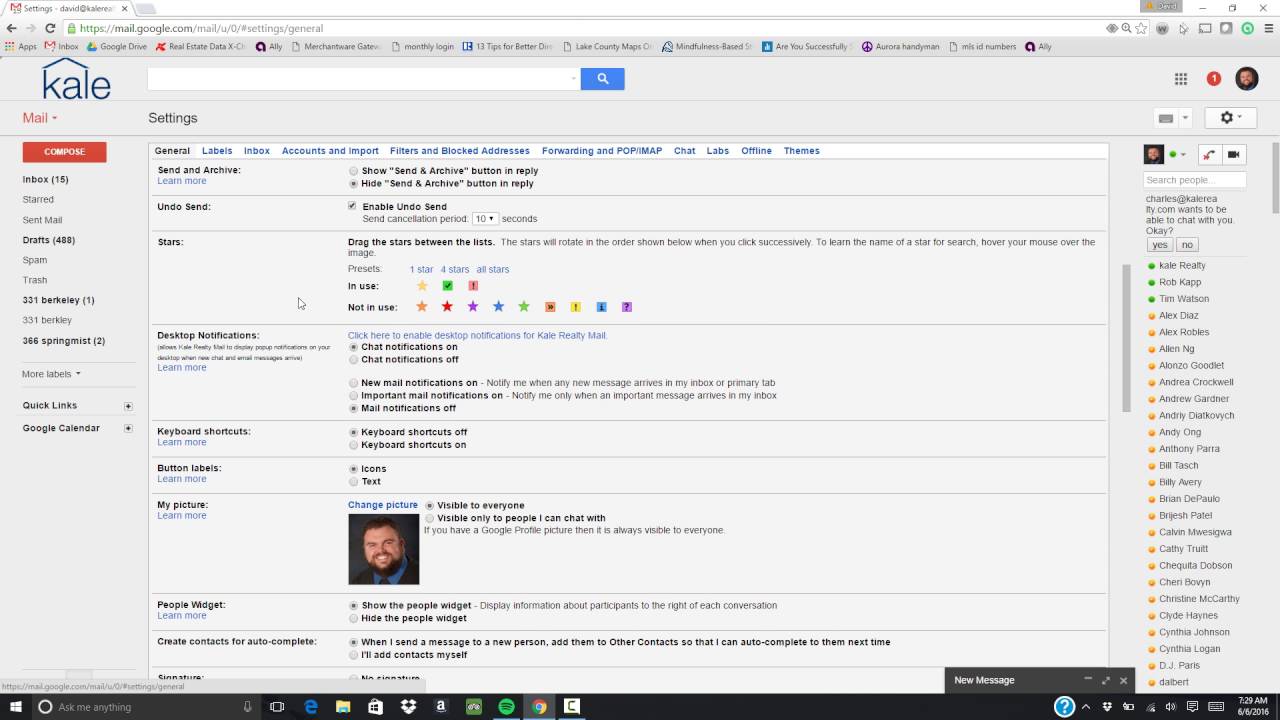Click the orange guillemet icon
The width and height of the screenshot is (1280, 720).
pos(550,307)
